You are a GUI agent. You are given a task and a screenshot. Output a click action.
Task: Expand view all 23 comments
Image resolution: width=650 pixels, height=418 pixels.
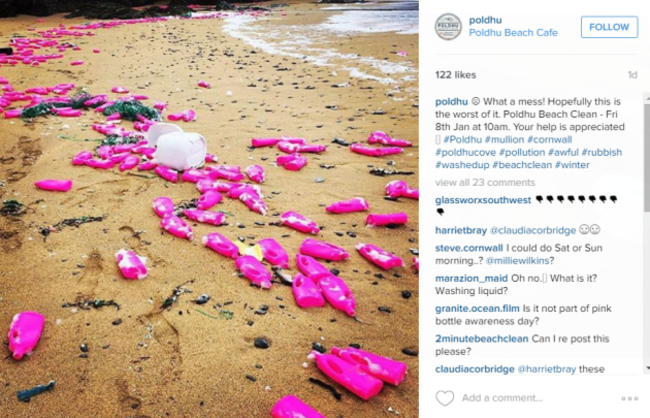[485, 182]
